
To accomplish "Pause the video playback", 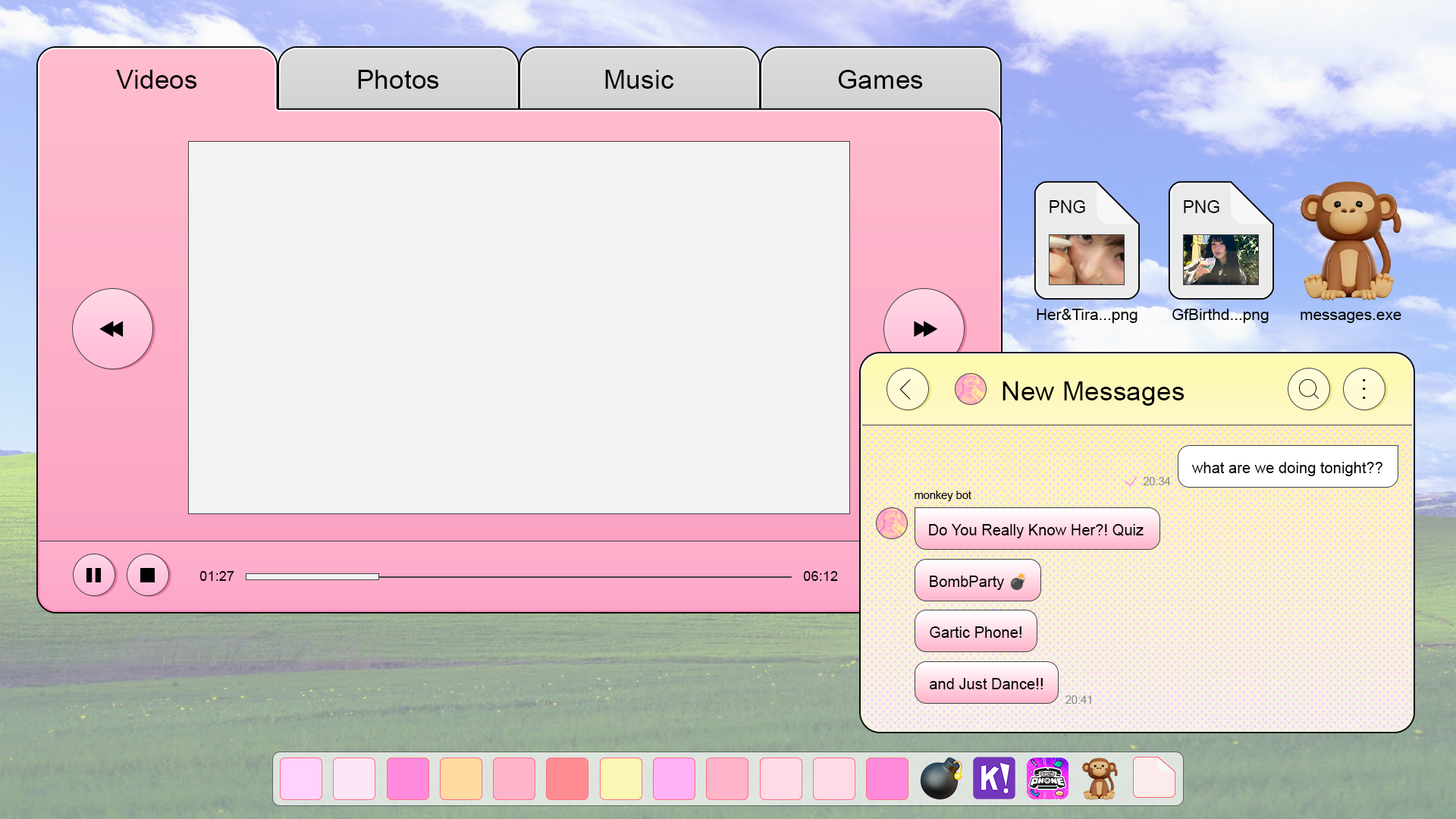I will click(94, 576).
